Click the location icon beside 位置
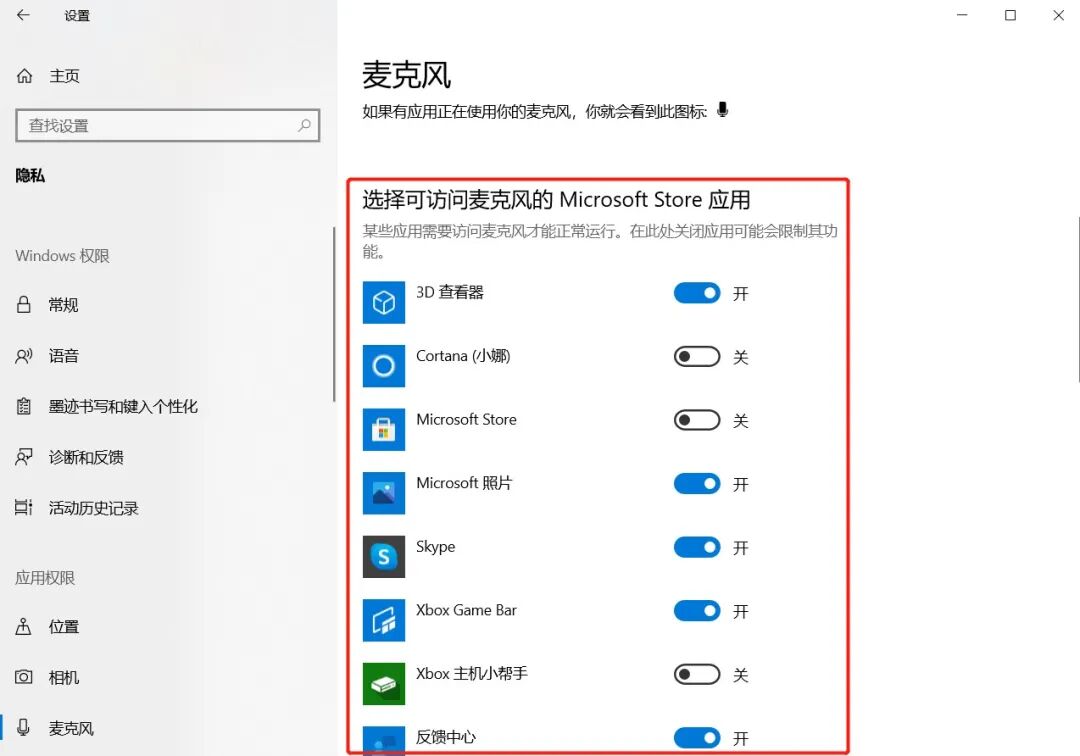Screen dimensions: 1080x756 pos(23,627)
